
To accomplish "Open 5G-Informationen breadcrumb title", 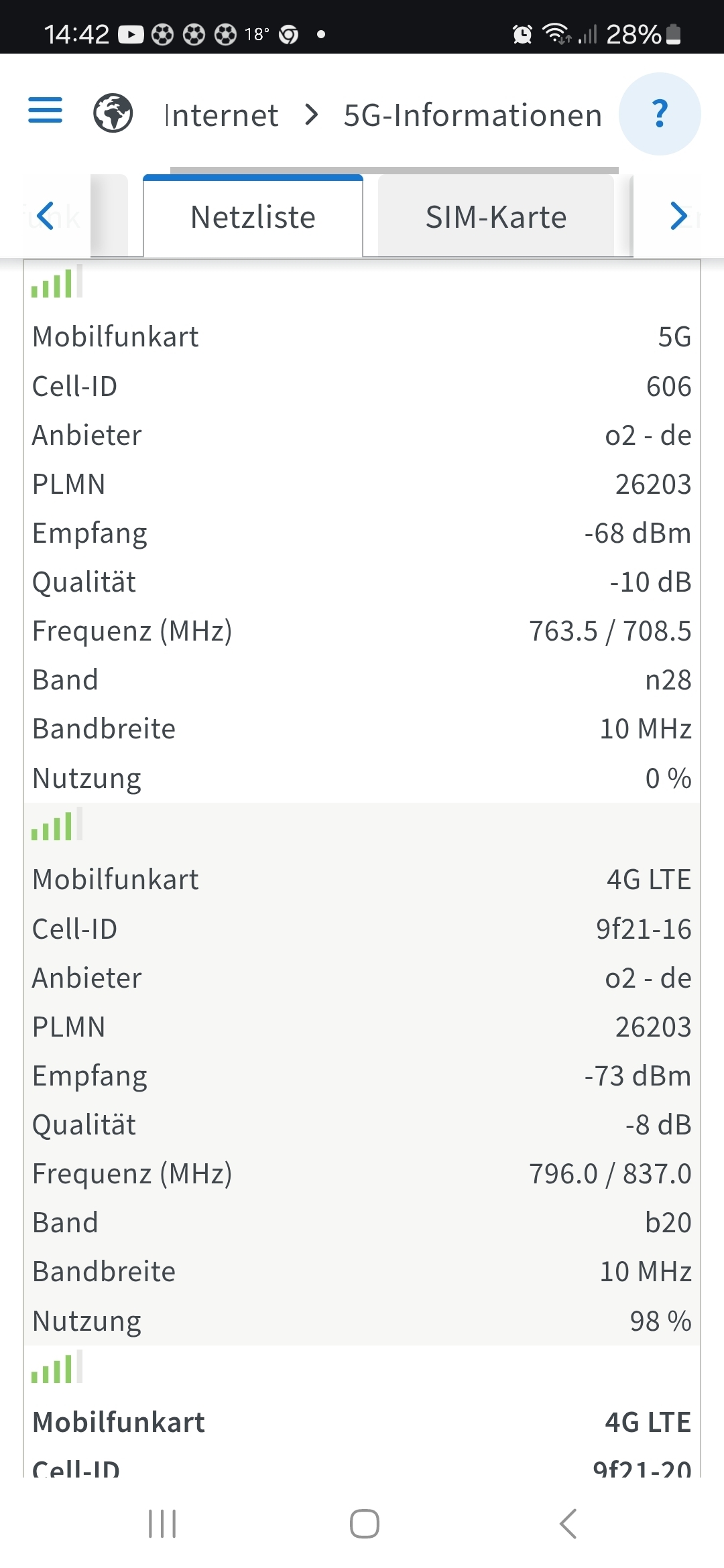I will 473,115.
